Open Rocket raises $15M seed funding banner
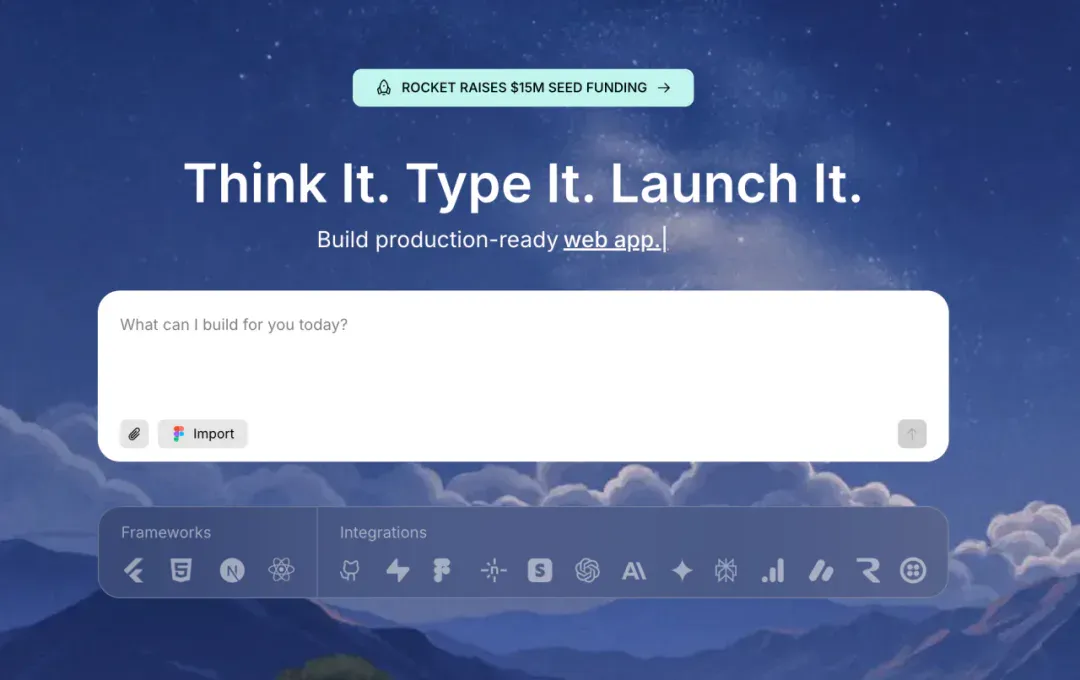This screenshot has width=1080, height=680. [523, 87]
